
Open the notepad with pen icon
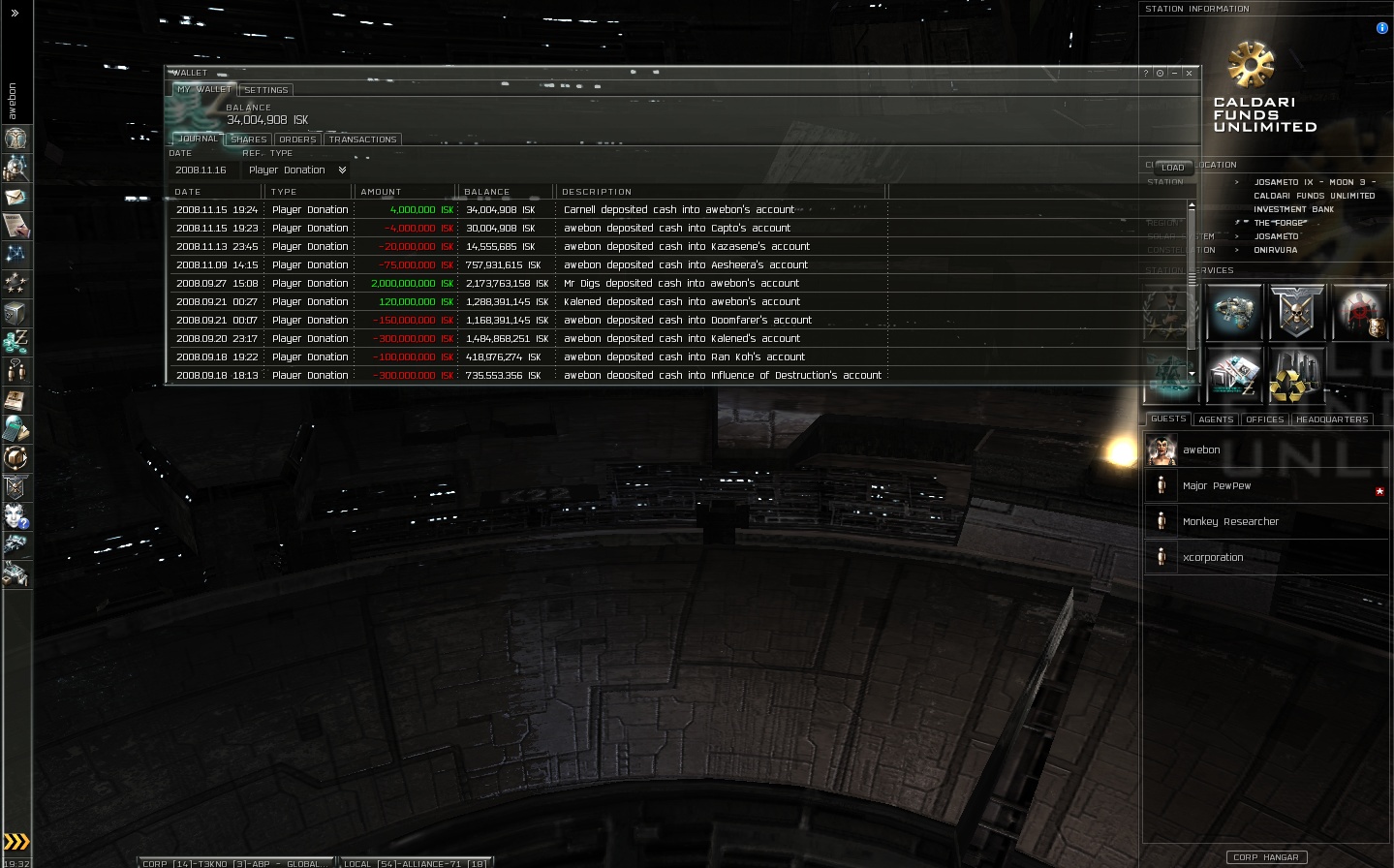click(15, 226)
